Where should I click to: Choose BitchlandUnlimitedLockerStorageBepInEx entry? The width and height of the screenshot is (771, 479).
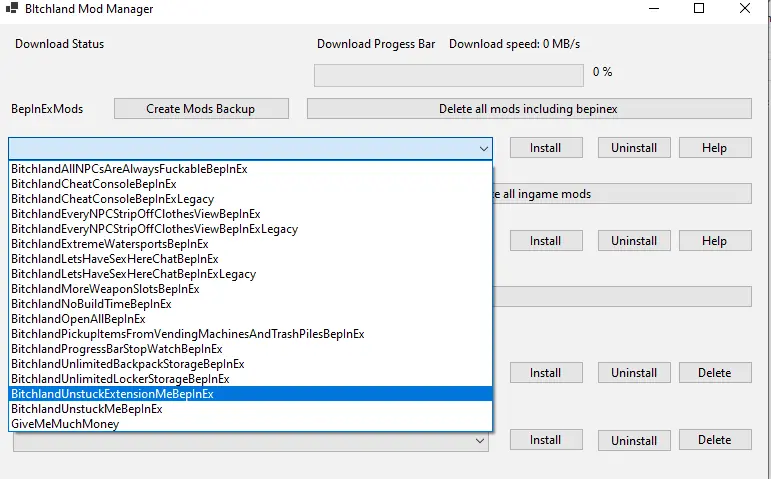pos(250,379)
